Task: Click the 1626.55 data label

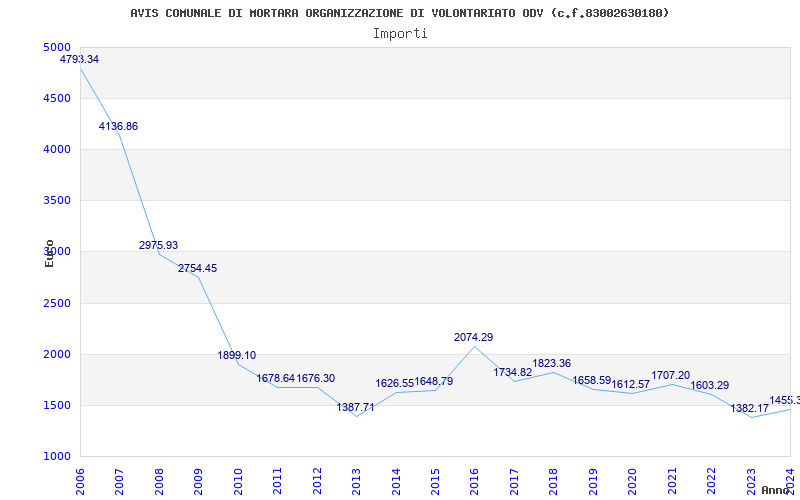Action: [394, 384]
